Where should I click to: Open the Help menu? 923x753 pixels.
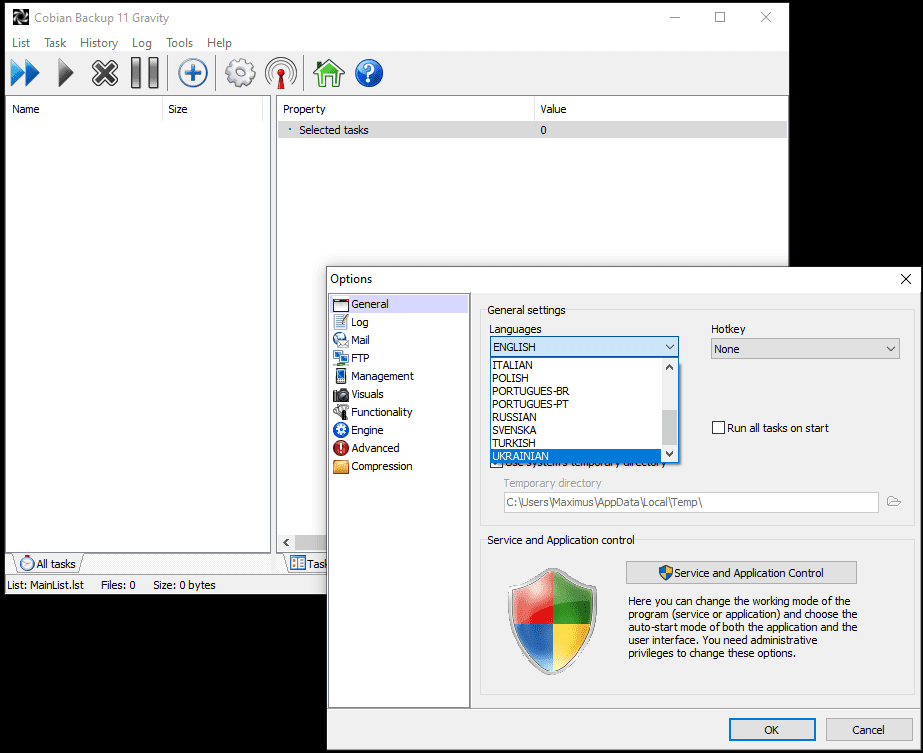click(x=219, y=43)
